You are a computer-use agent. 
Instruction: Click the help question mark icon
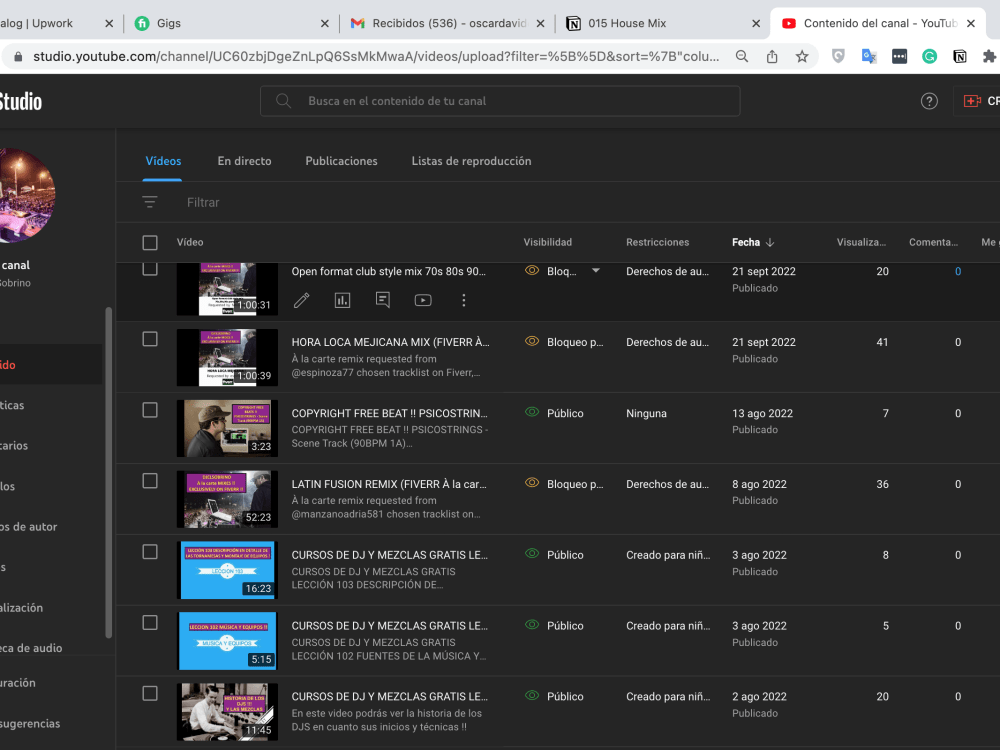tap(929, 101)
